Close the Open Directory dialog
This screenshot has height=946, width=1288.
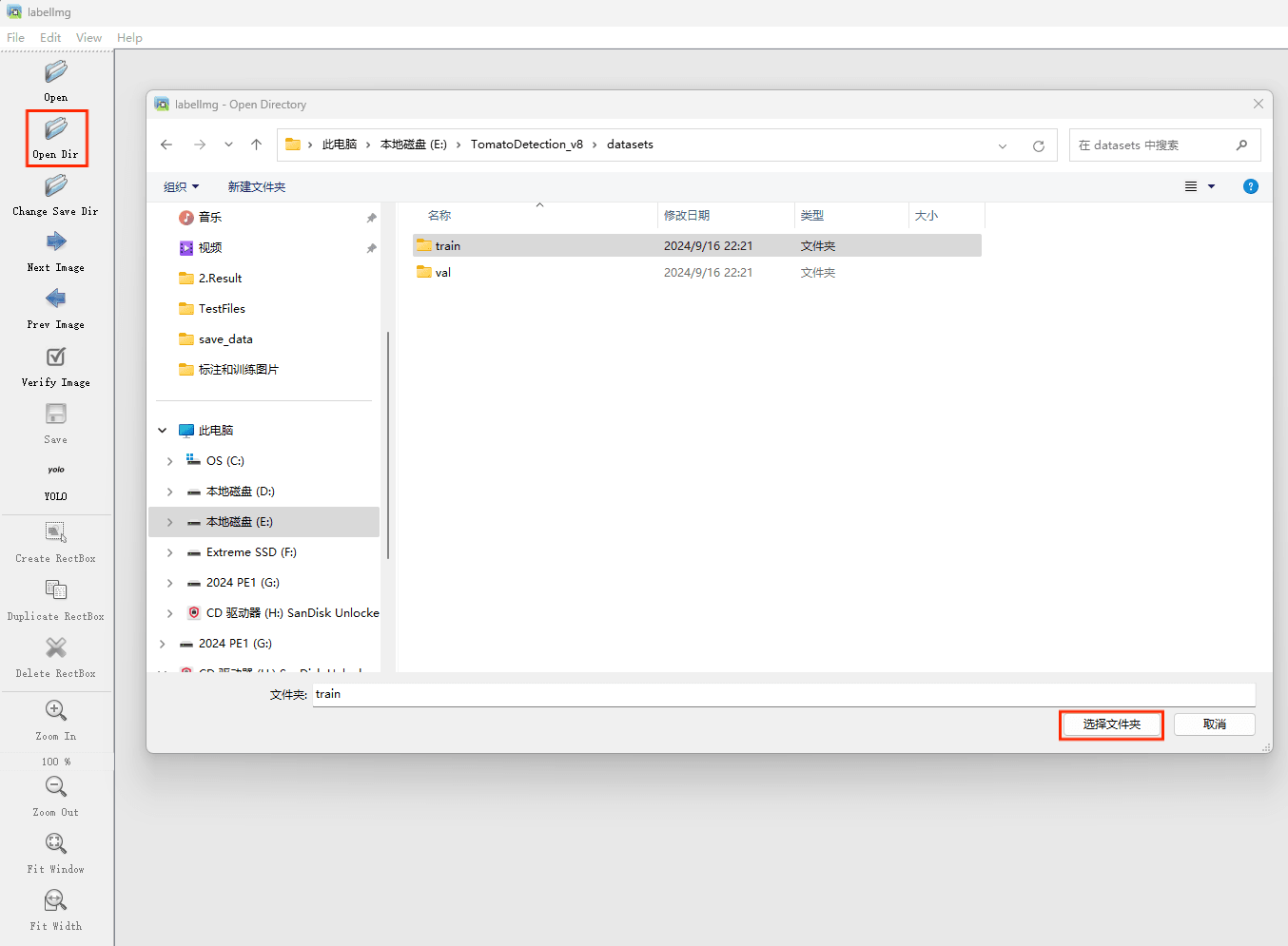pyautogui.click(x=1259, y=104)
